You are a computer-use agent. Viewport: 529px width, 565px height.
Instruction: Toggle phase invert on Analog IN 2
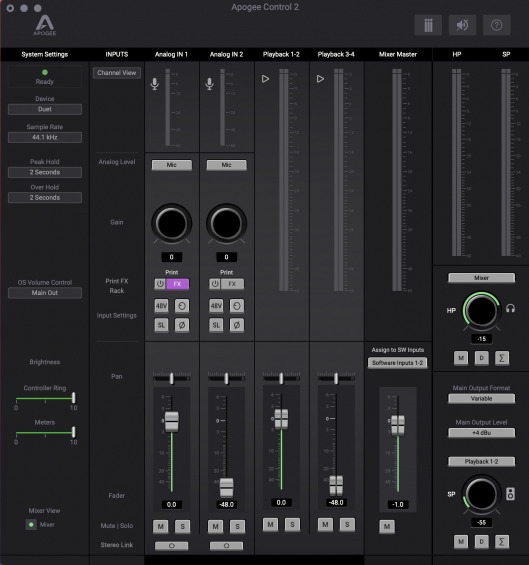tap(237, 325)
